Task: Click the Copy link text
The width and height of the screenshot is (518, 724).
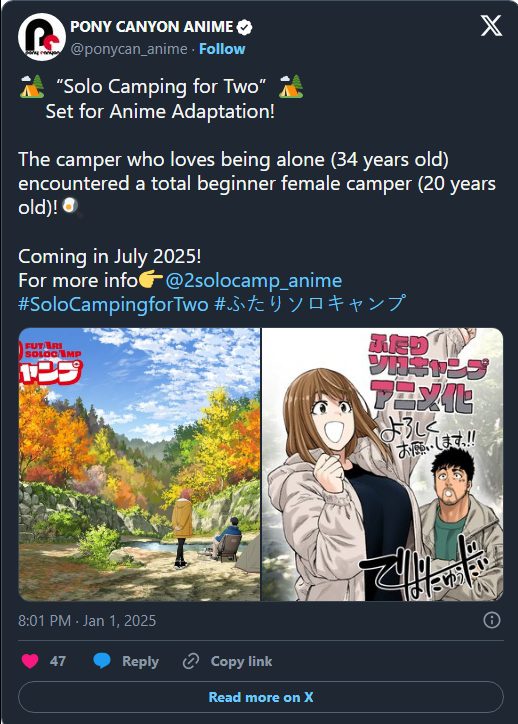Action: pos(241,661)
